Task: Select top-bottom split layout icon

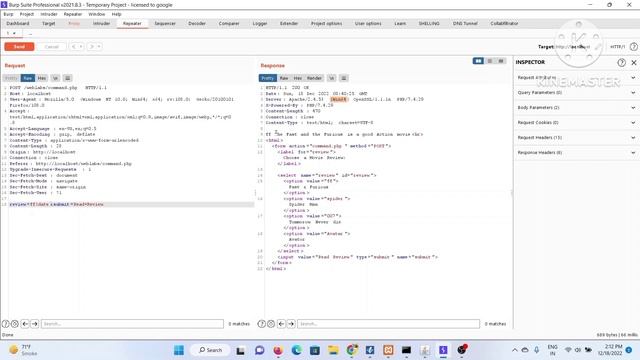Action: [x=490, y=61]
